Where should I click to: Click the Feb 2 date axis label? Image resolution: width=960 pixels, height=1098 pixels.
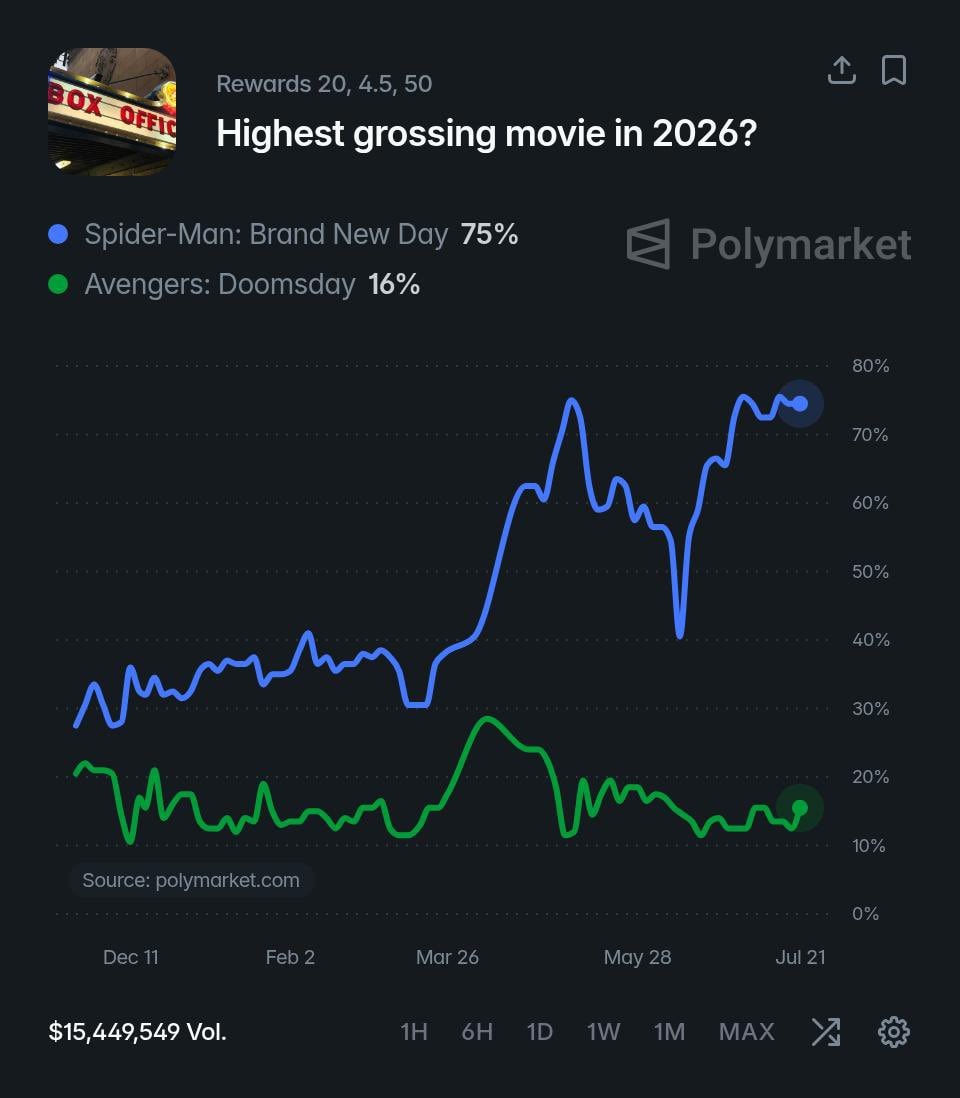pyautogui.click(x=290, y=957)
